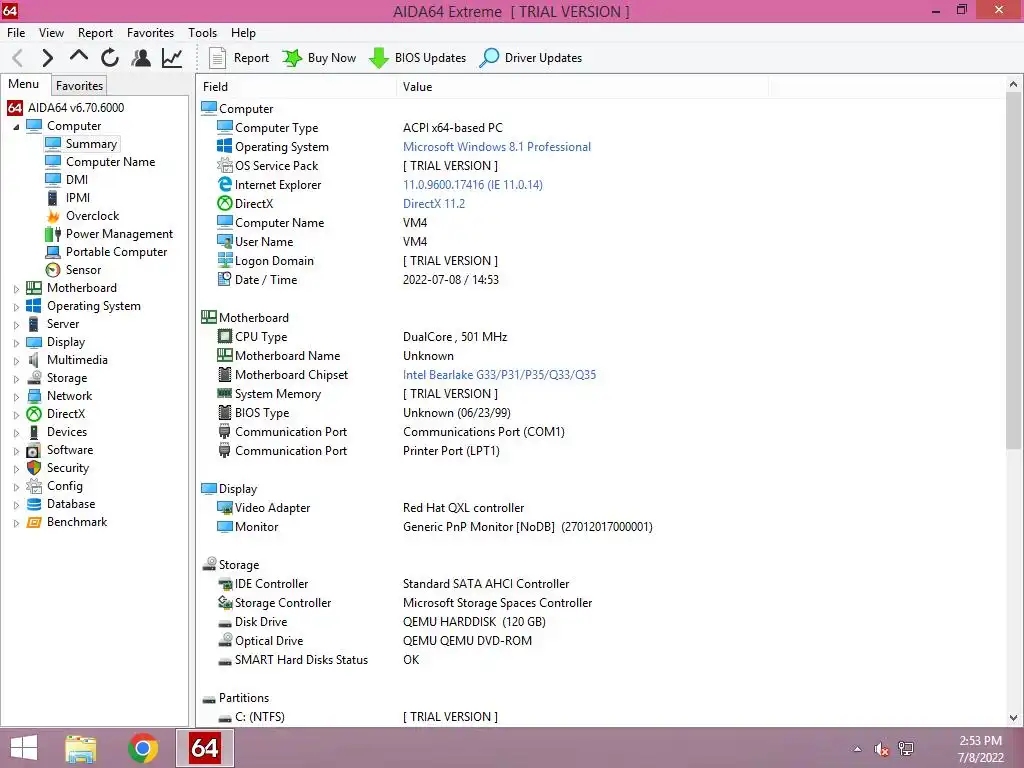
Task: Click the vertical scrollbar down arrow
Action: pos(1014,718)
